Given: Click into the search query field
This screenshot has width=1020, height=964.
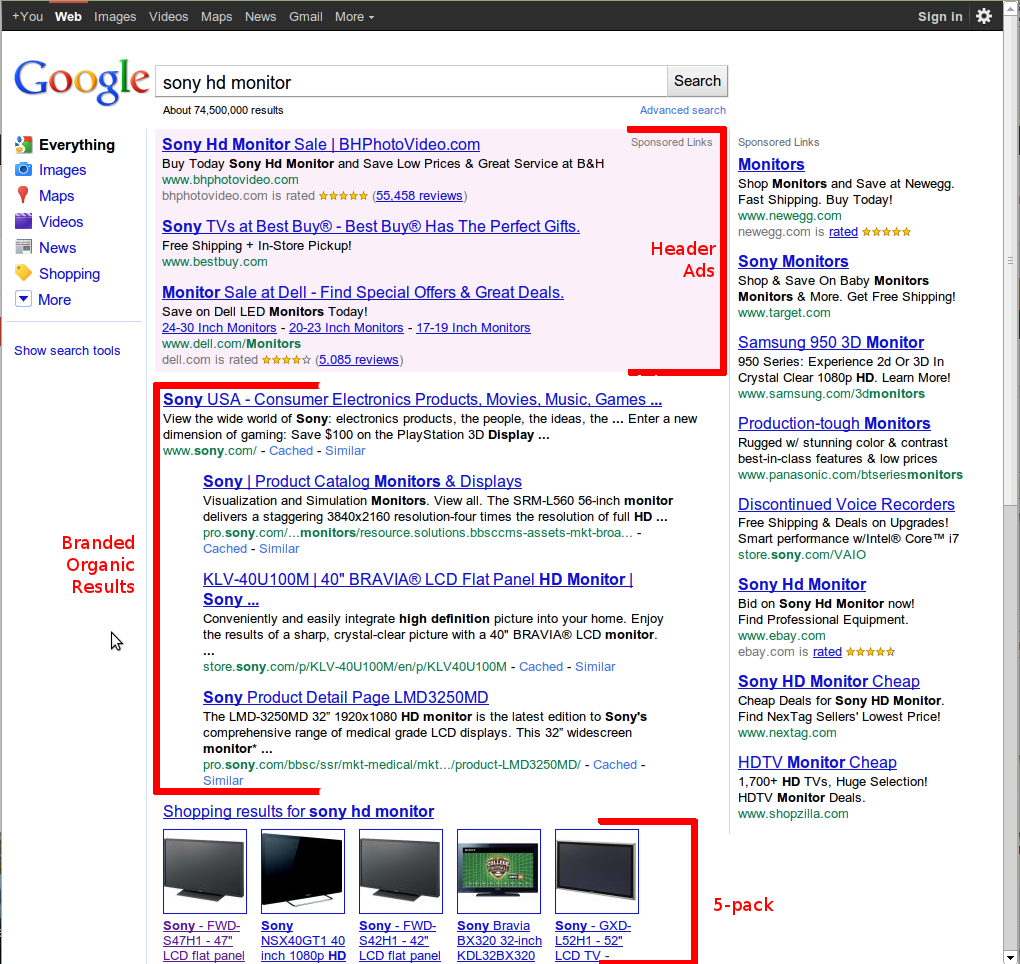Looking at the screenshot, I should click(x=410, y=82).
